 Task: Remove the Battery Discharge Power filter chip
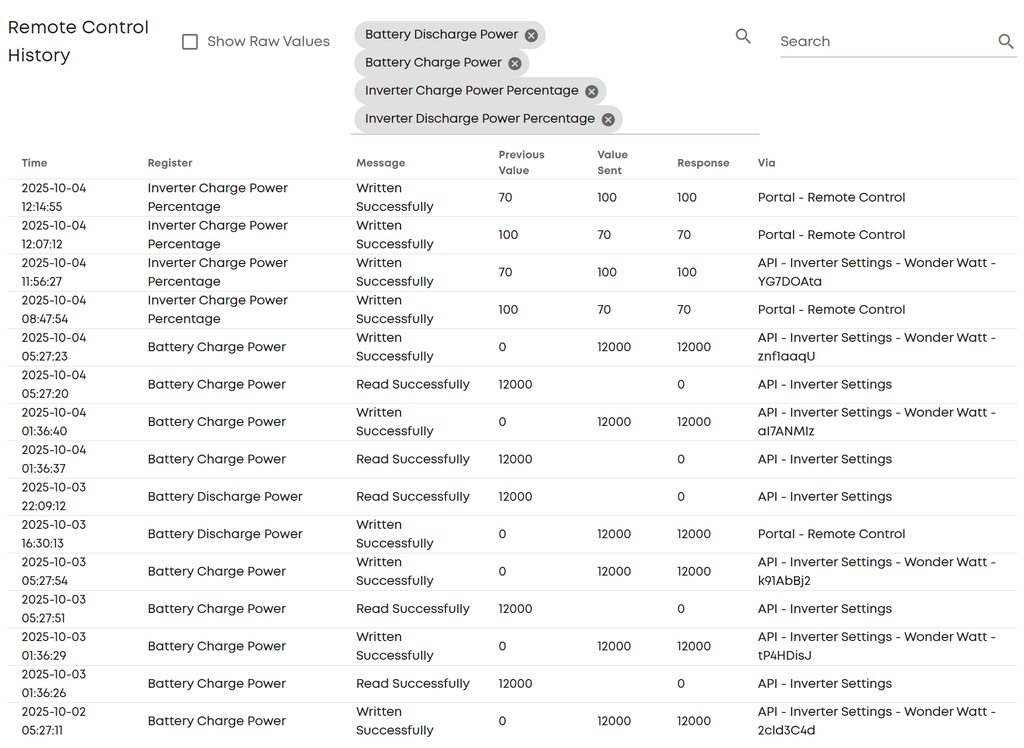click(x=531, y=35)
